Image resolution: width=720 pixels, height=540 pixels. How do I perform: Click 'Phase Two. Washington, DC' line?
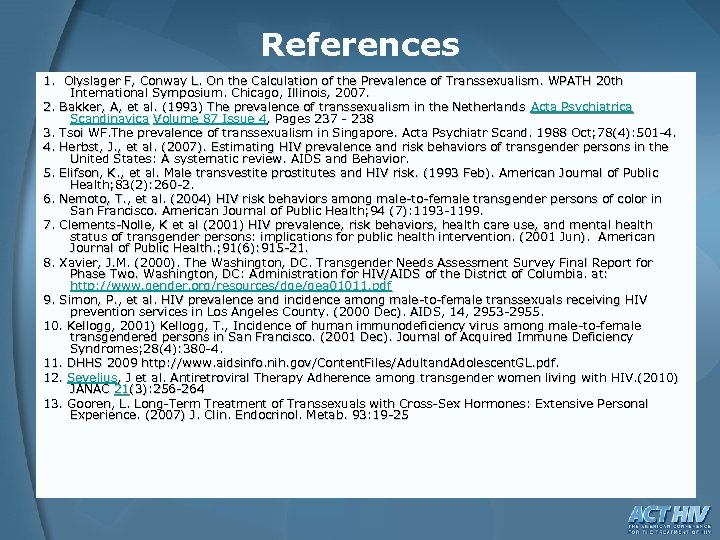(x=338, y=274)
